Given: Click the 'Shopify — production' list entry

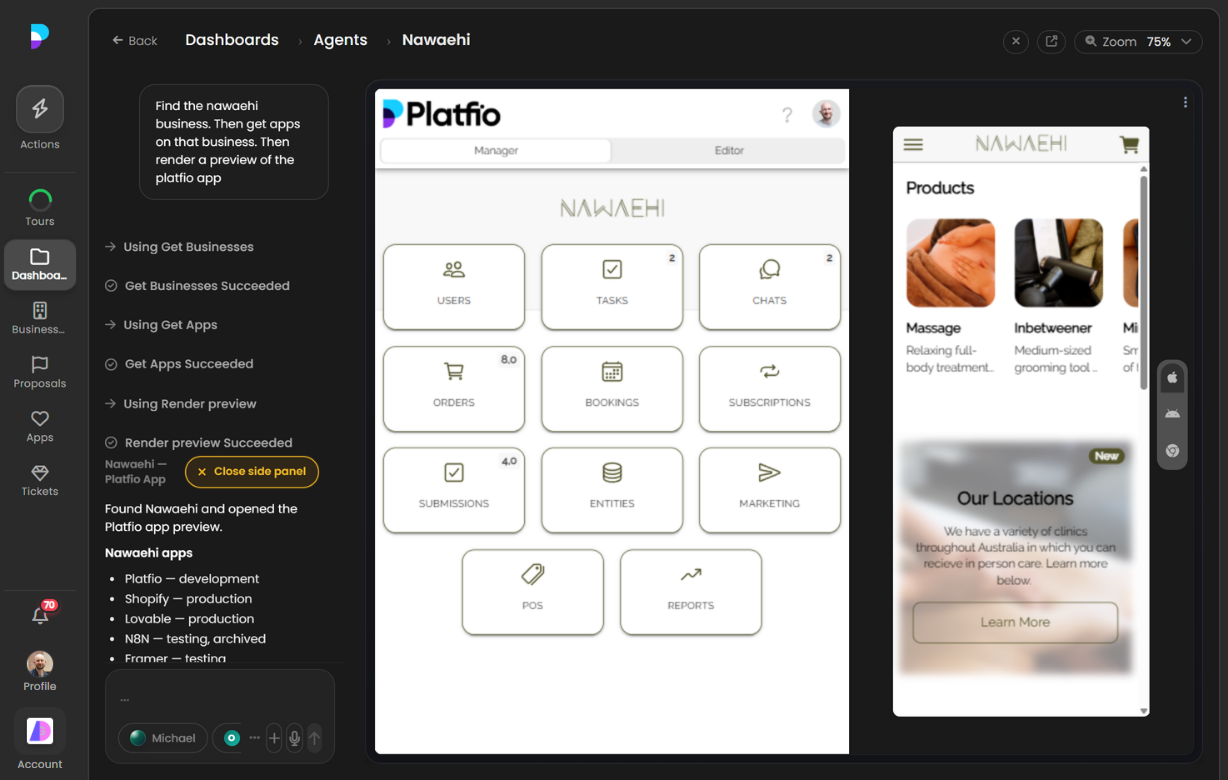Looking at the screenshot, I should pyautogui.click(x=188, y=599).
